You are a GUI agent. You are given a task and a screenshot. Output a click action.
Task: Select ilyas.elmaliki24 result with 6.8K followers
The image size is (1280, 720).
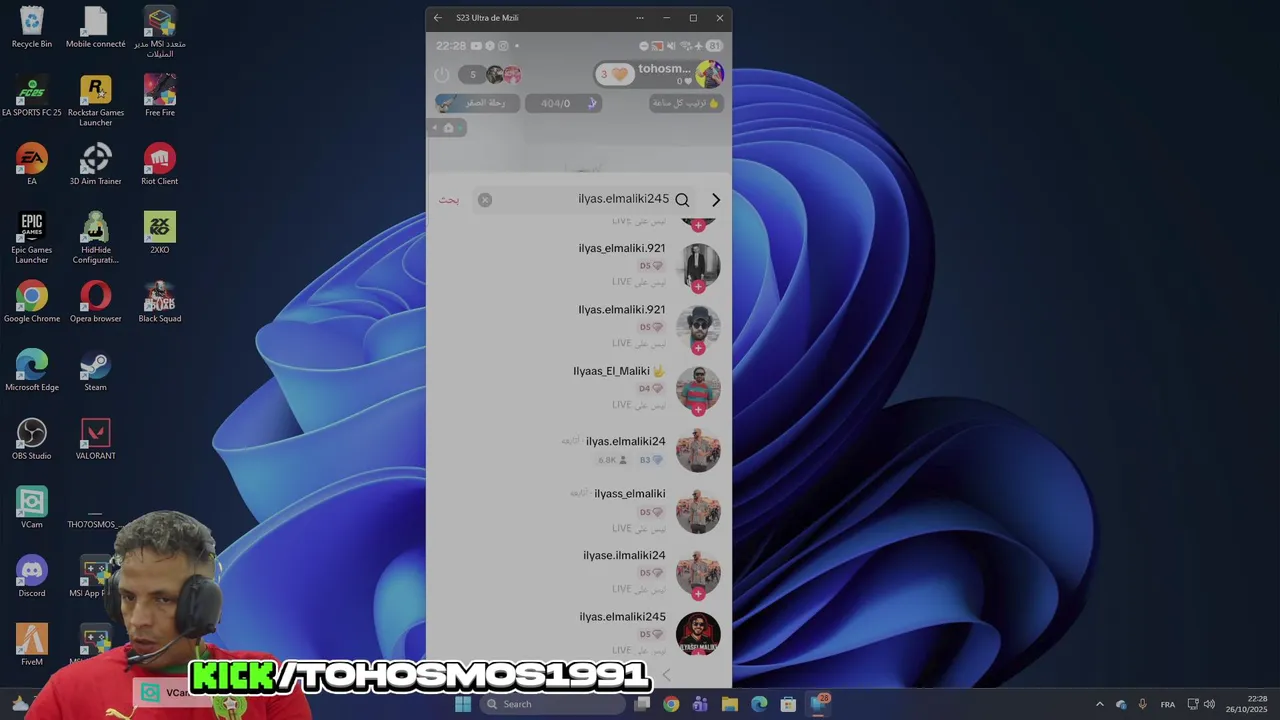(x=580, y=450)
